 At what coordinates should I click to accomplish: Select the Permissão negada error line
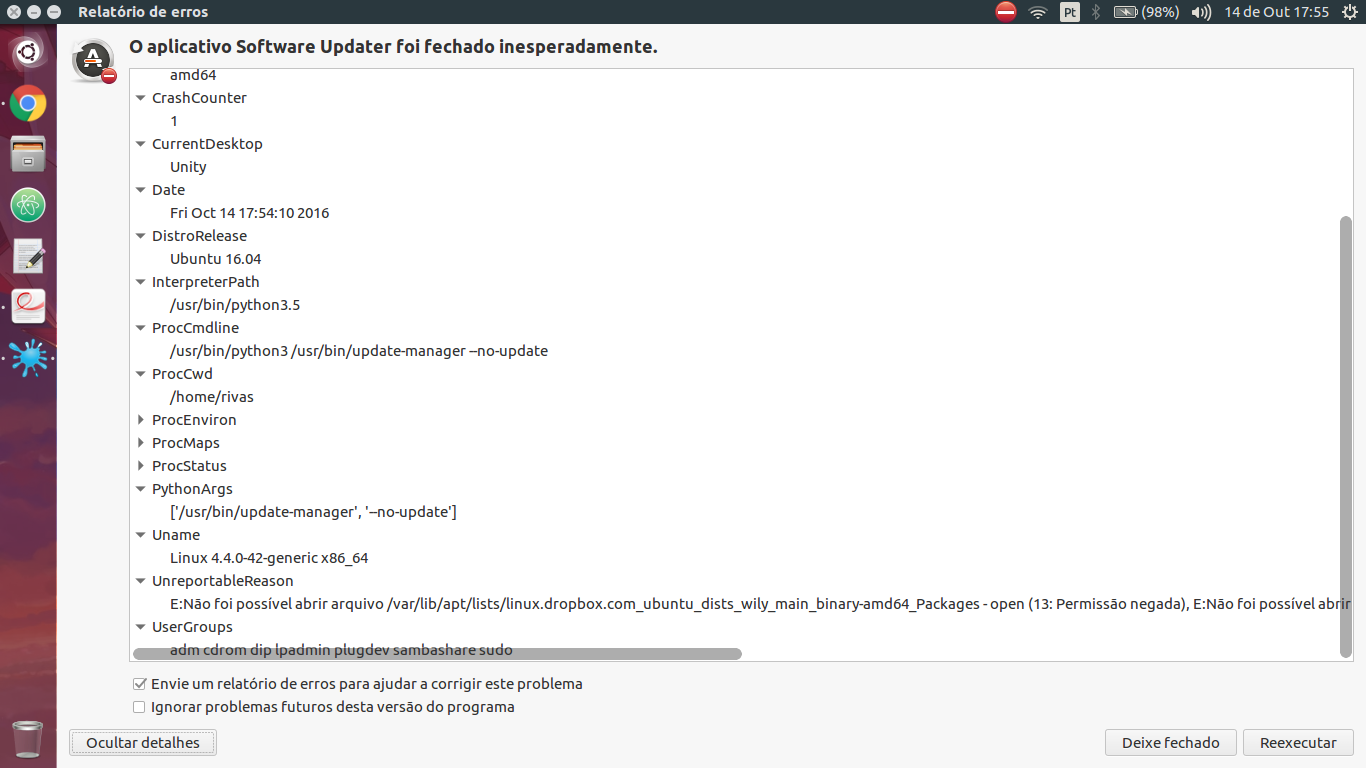(761, 604)
